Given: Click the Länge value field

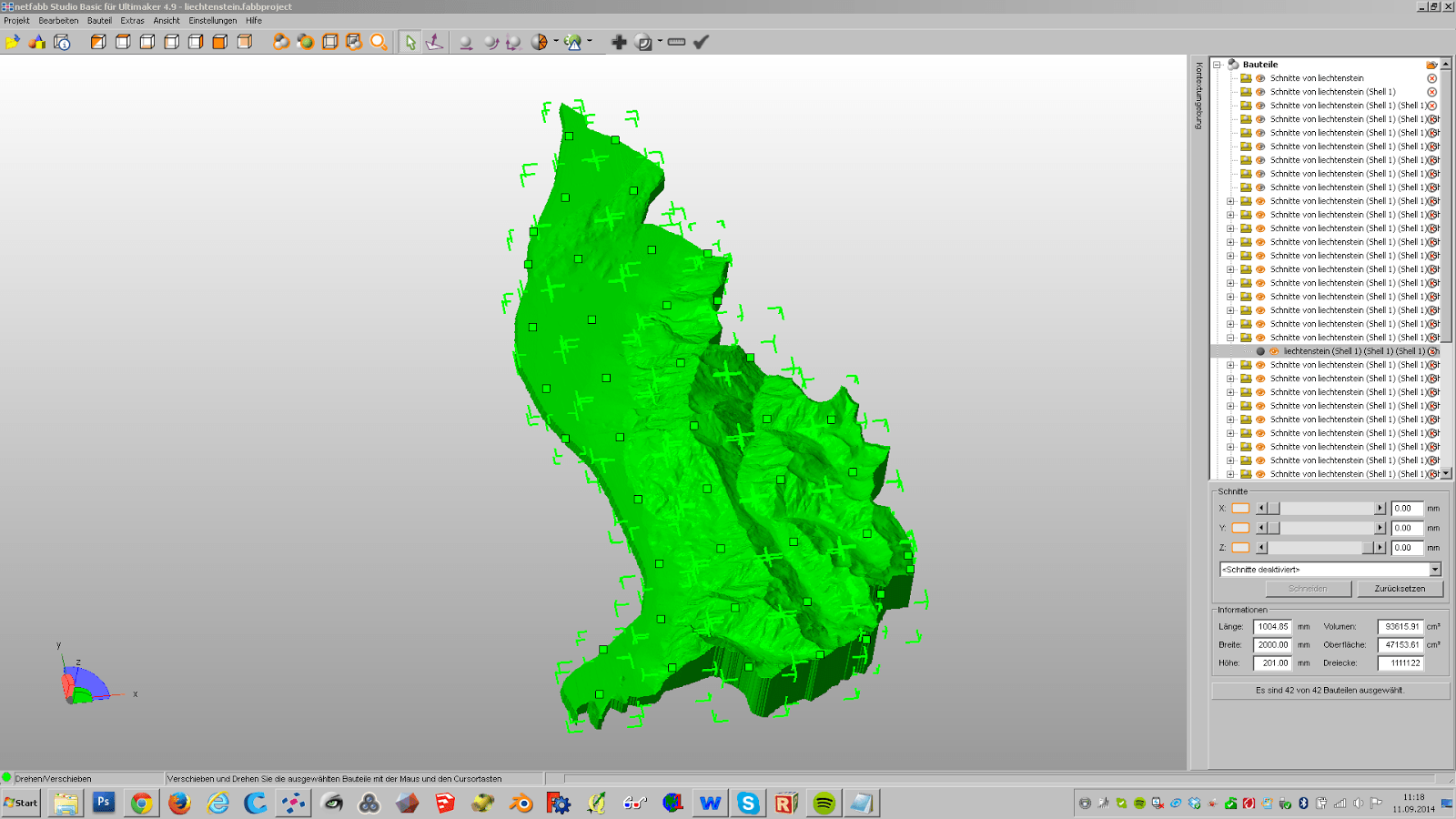Looking at the screenshot, I should pos(1272,627).
